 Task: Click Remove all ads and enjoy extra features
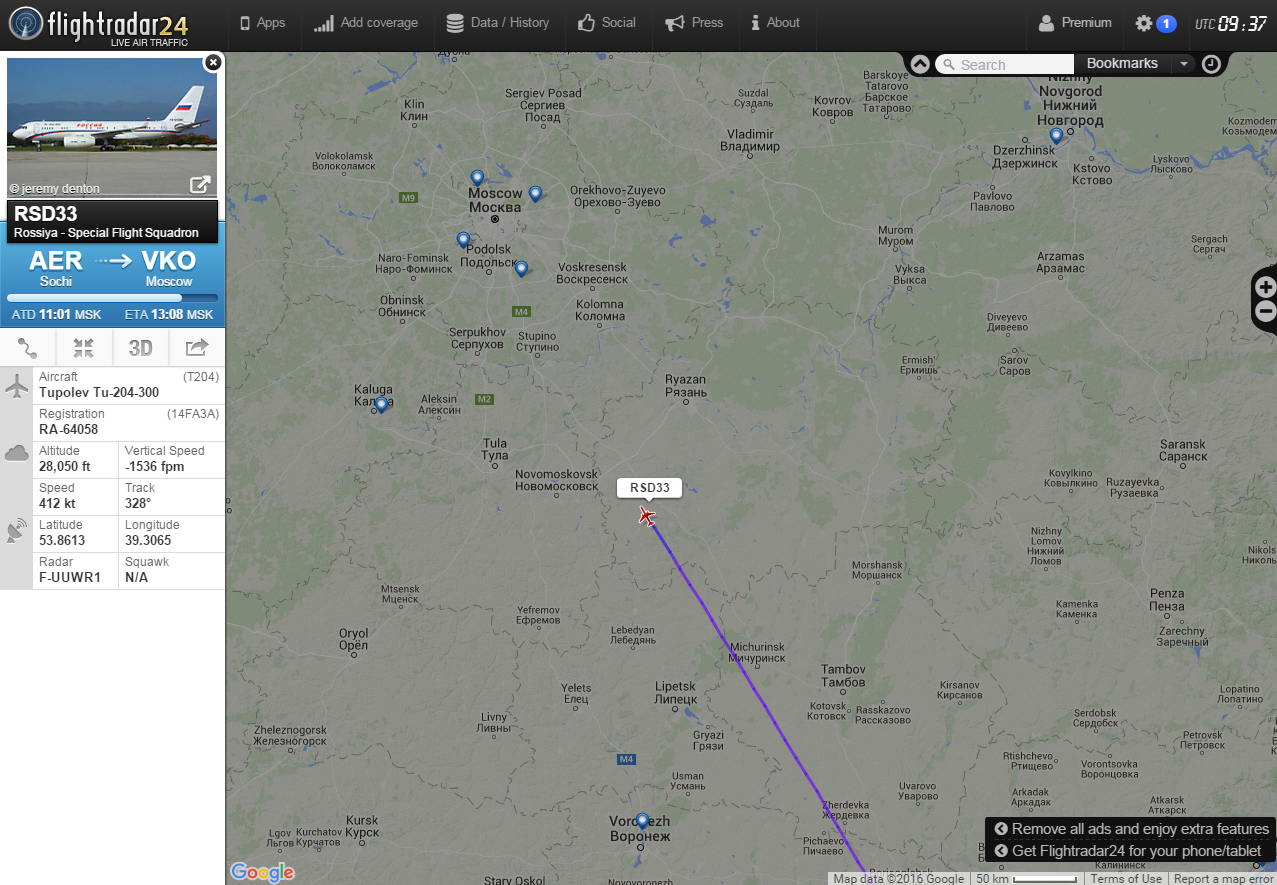click(x=1131, y=829)
